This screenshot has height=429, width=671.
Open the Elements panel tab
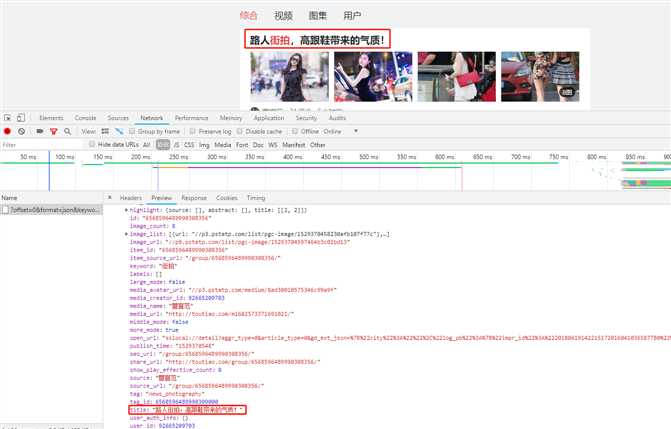(x=51, y=118)
